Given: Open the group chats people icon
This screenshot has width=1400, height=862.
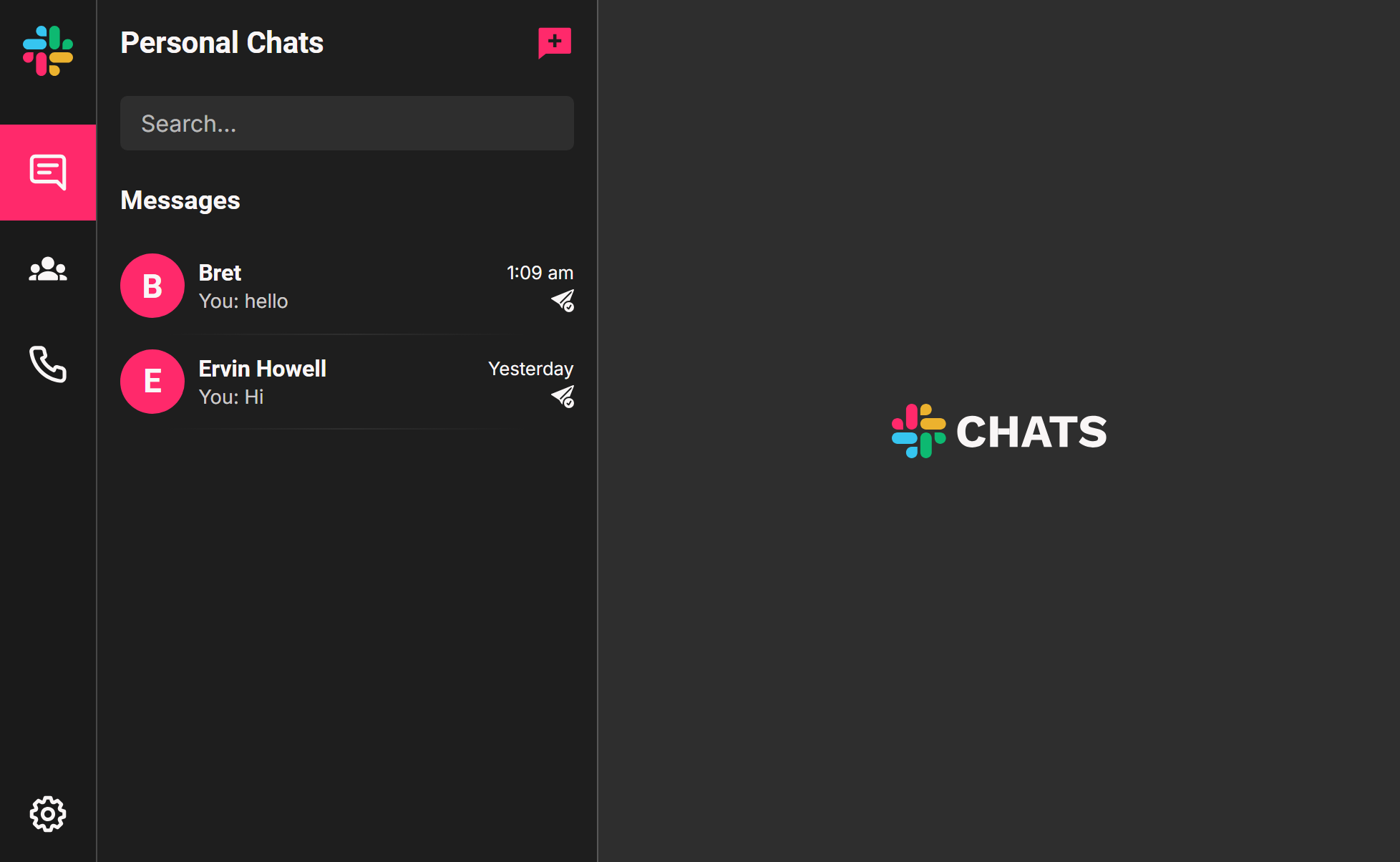Looking at the screenshot, I should point(48,269).
